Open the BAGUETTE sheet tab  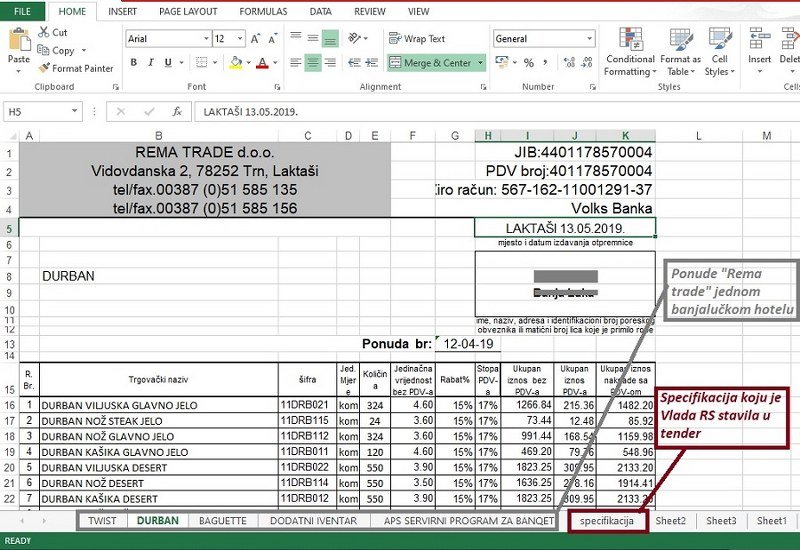[x=222, y=521]
